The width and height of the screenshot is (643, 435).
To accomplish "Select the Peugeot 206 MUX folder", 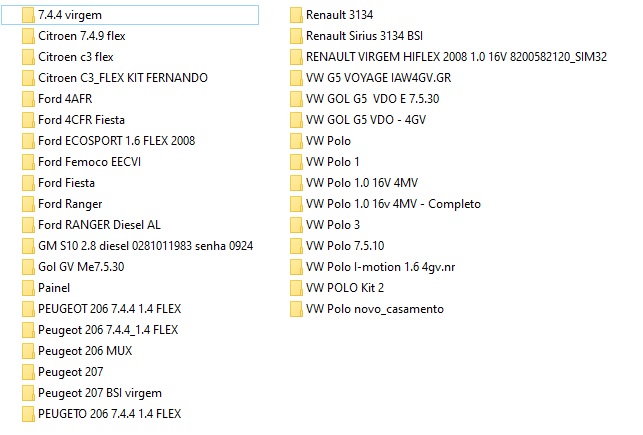I will [x=86, y=351].
